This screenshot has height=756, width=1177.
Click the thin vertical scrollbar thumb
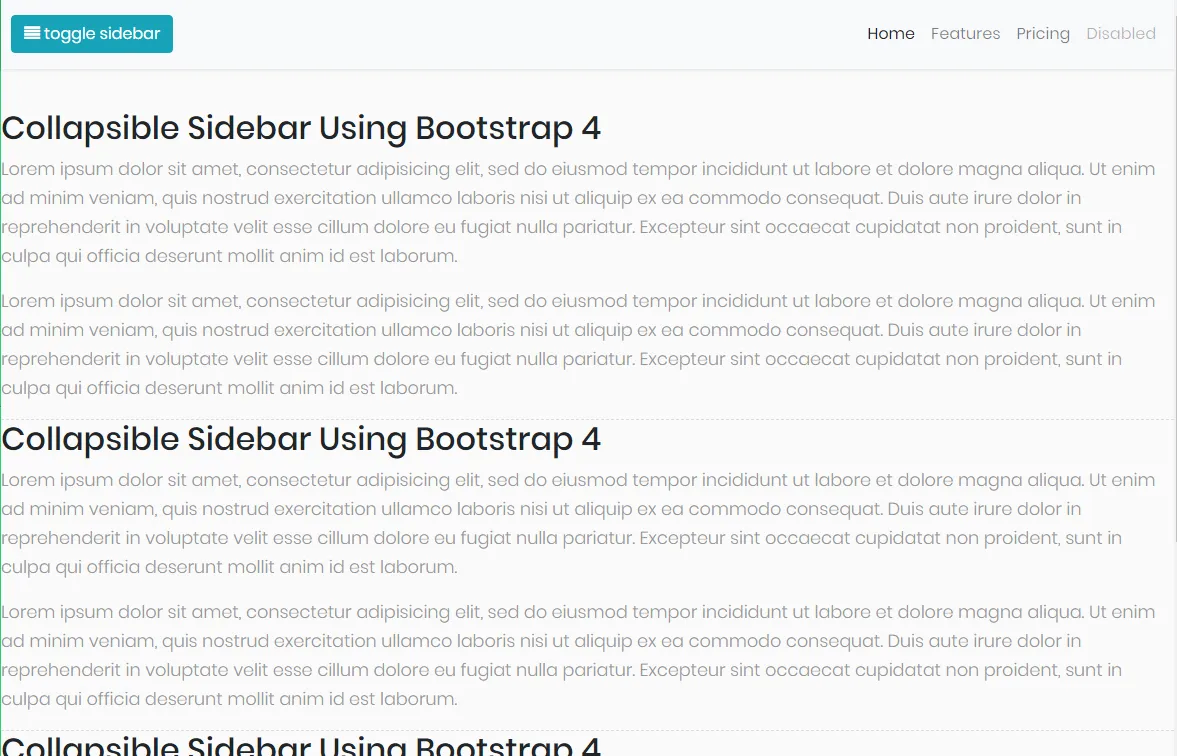coord(1174,300)
